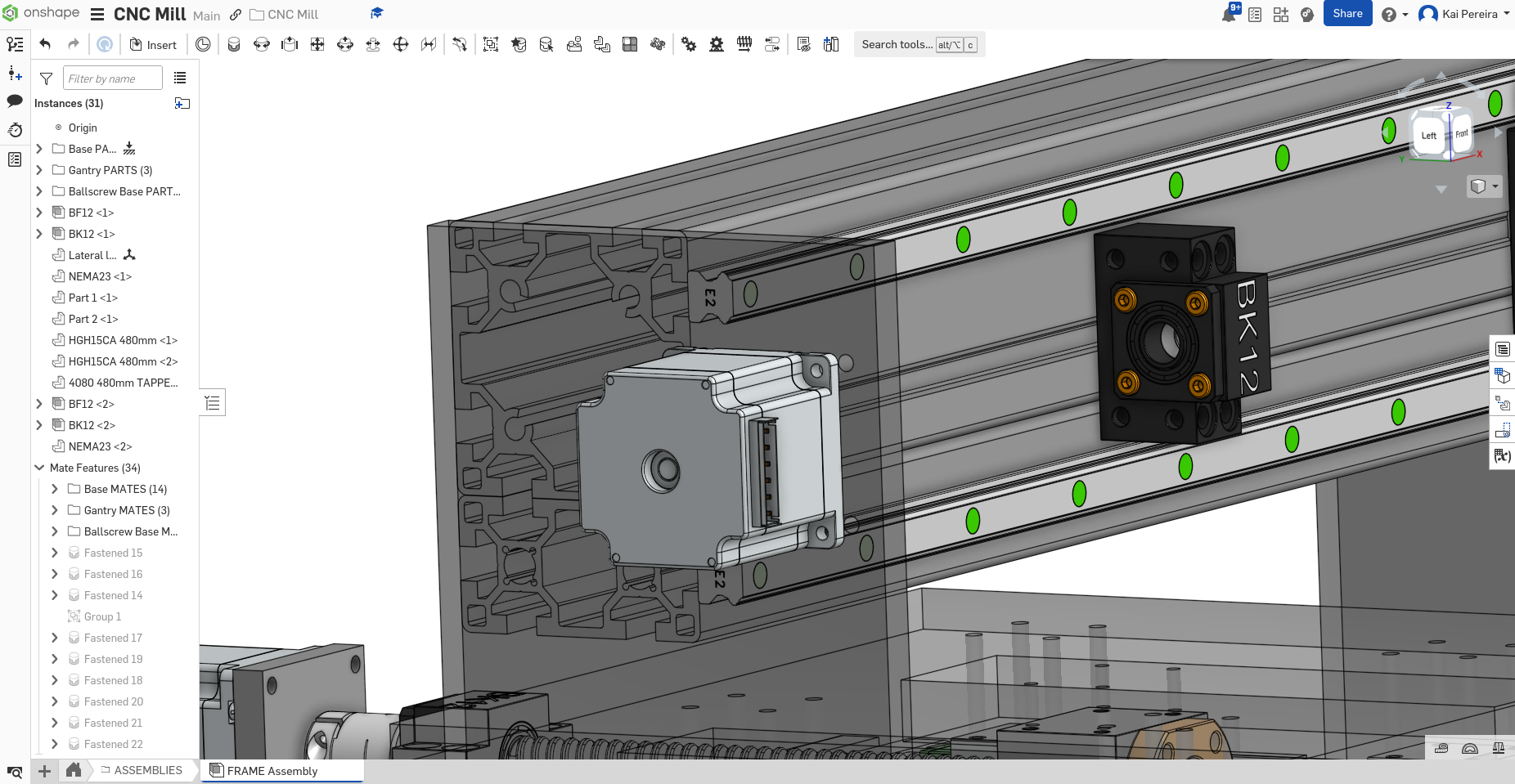The height and width of the screenshot is (784, 1515).
Task: Open the view display style dropdown
Action: point(1484,186)
